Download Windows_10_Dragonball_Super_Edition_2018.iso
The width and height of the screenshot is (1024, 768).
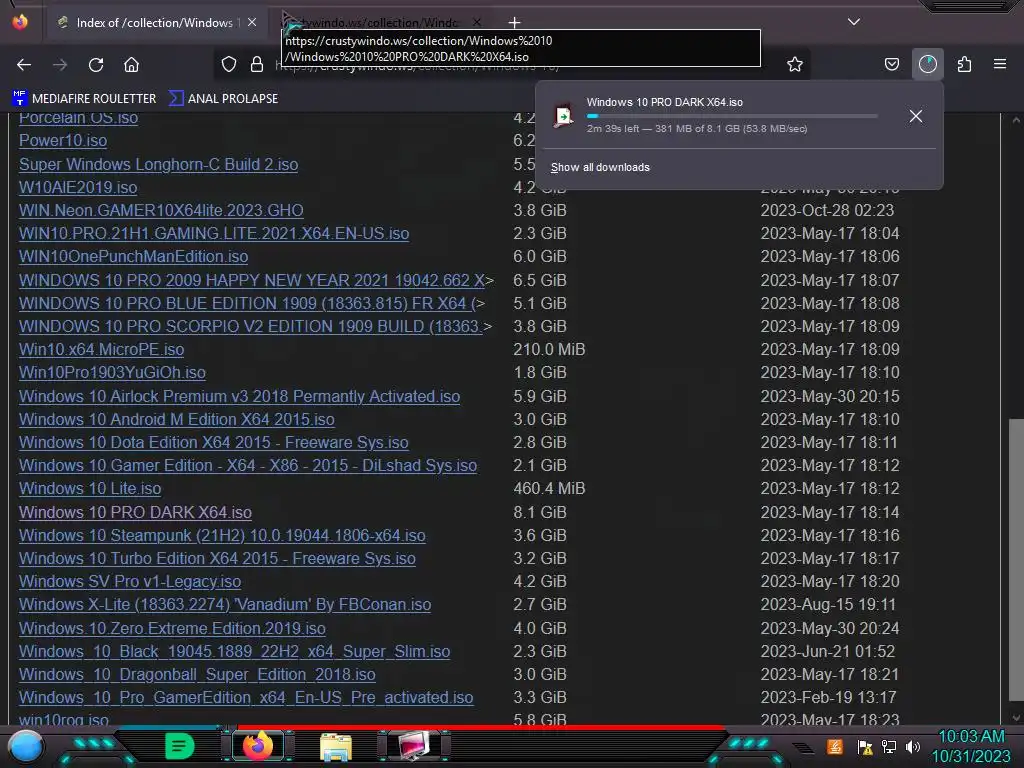(x=197, y=674)
